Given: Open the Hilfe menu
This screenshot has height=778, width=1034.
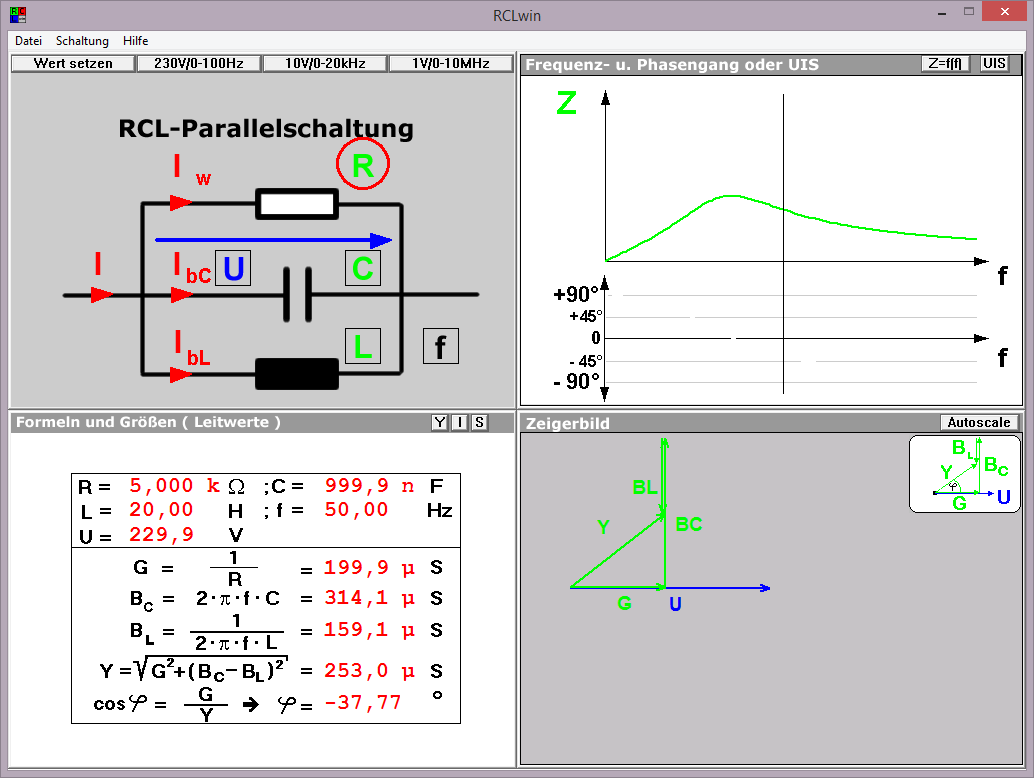Looking at the screenshot, I should 135,41.
